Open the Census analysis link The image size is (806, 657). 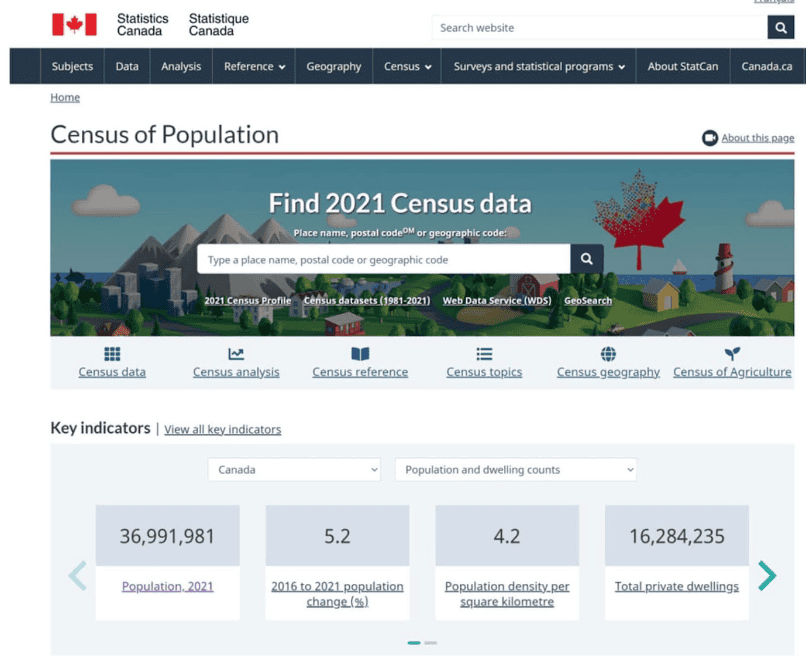click(x=236, y=372)
